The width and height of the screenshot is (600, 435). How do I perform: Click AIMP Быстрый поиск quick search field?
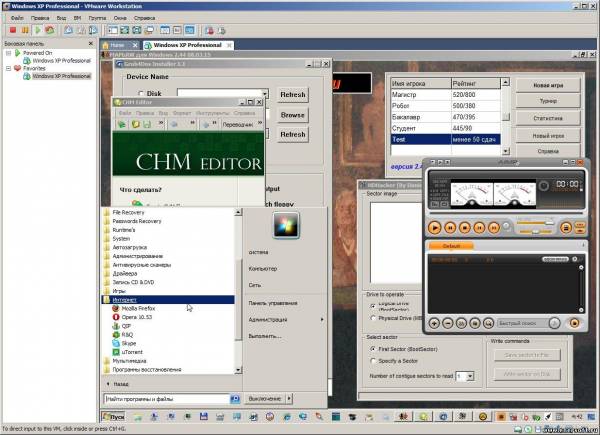[522, 323]
